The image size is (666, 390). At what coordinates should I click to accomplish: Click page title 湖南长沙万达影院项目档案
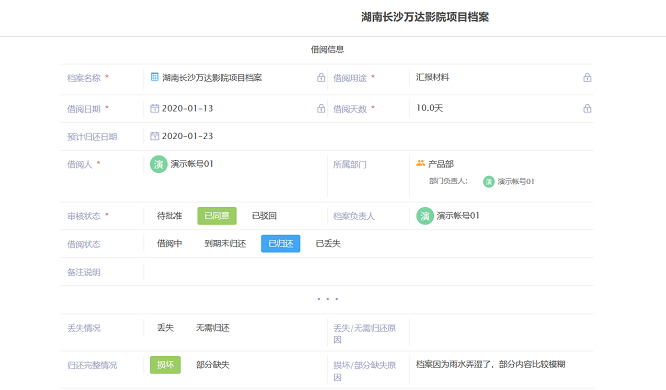point(425,17)
